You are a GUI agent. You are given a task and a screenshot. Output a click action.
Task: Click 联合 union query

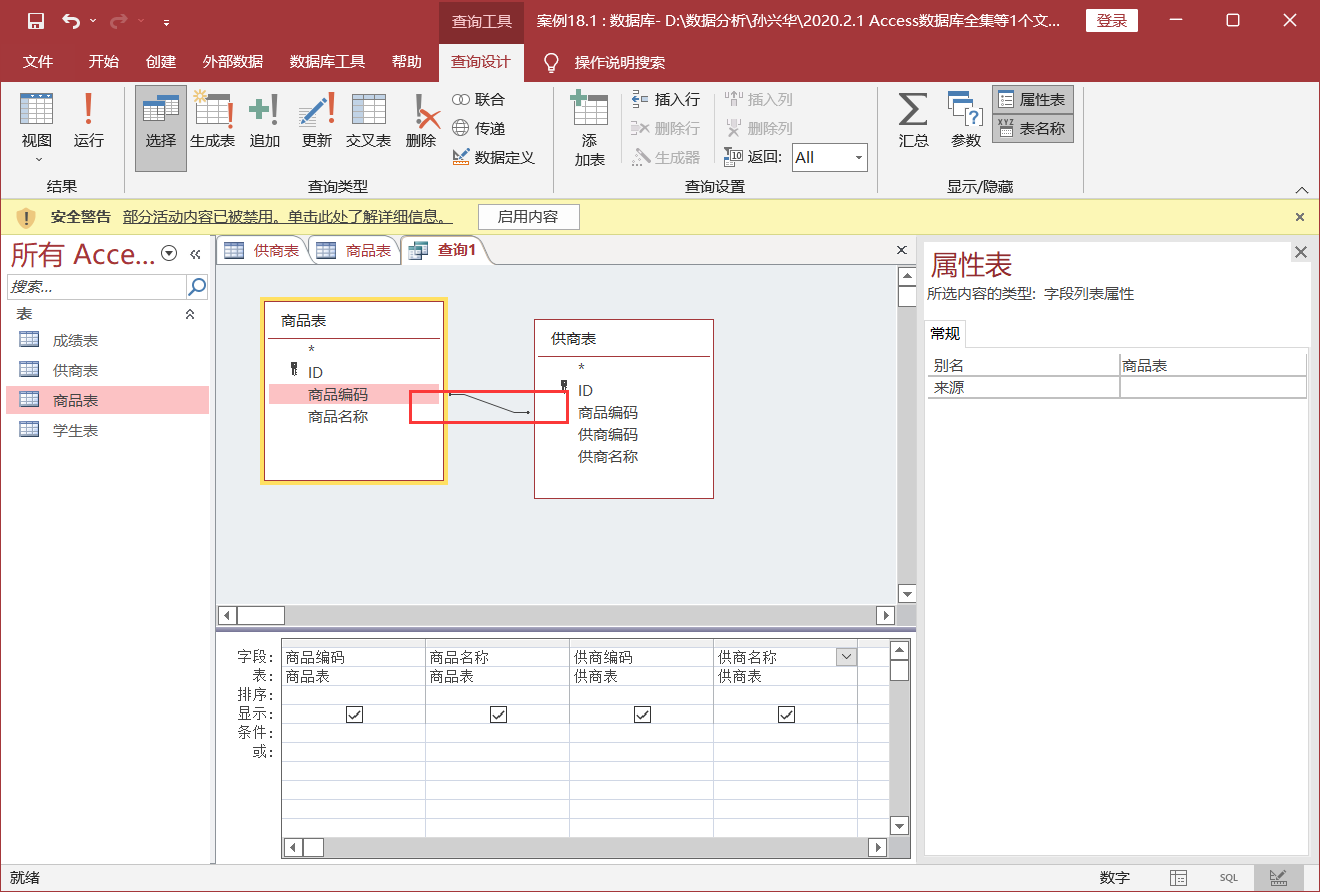(479, 99)
